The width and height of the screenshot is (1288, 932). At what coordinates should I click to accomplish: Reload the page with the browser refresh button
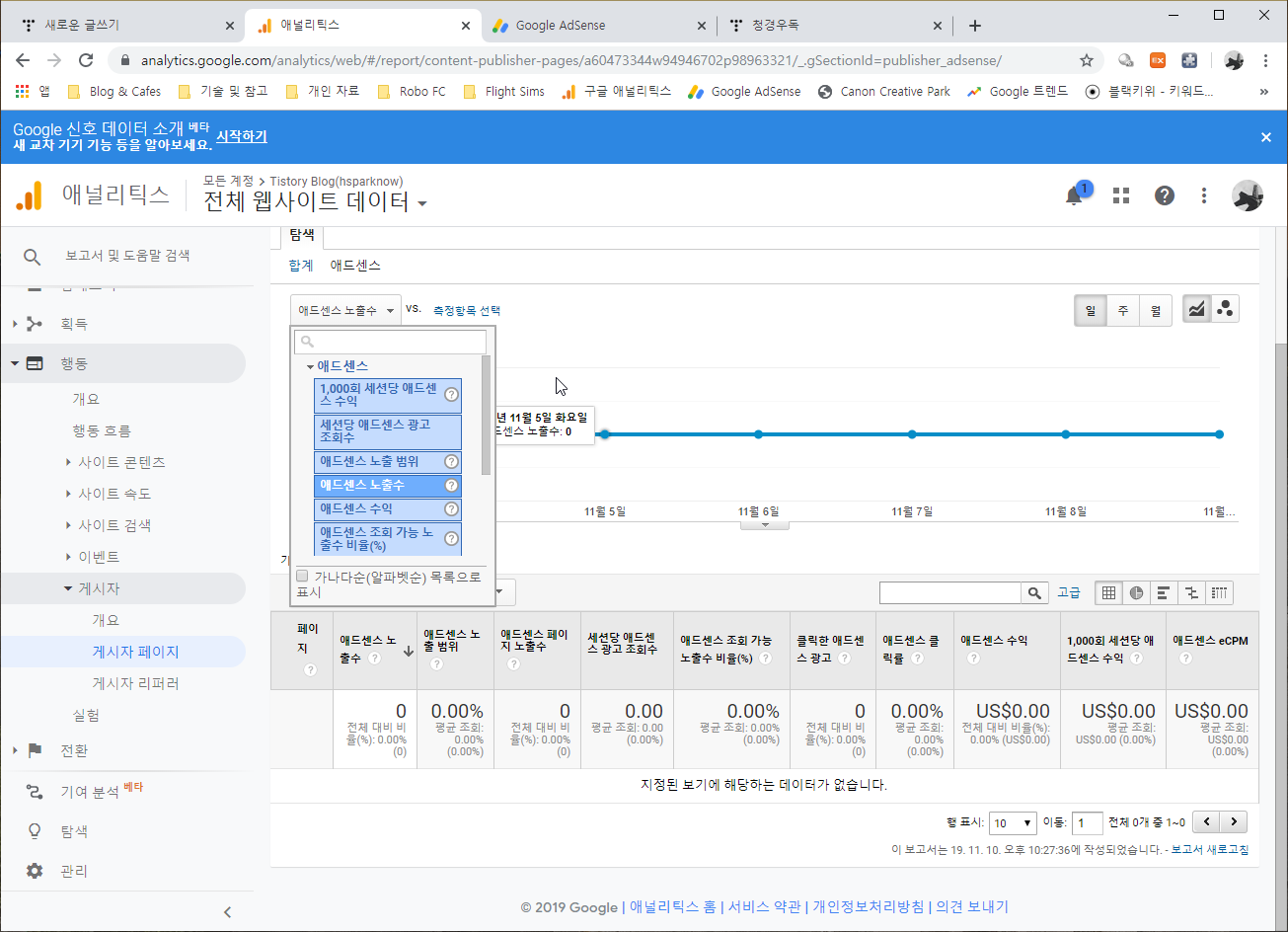(x=86, y=60)
